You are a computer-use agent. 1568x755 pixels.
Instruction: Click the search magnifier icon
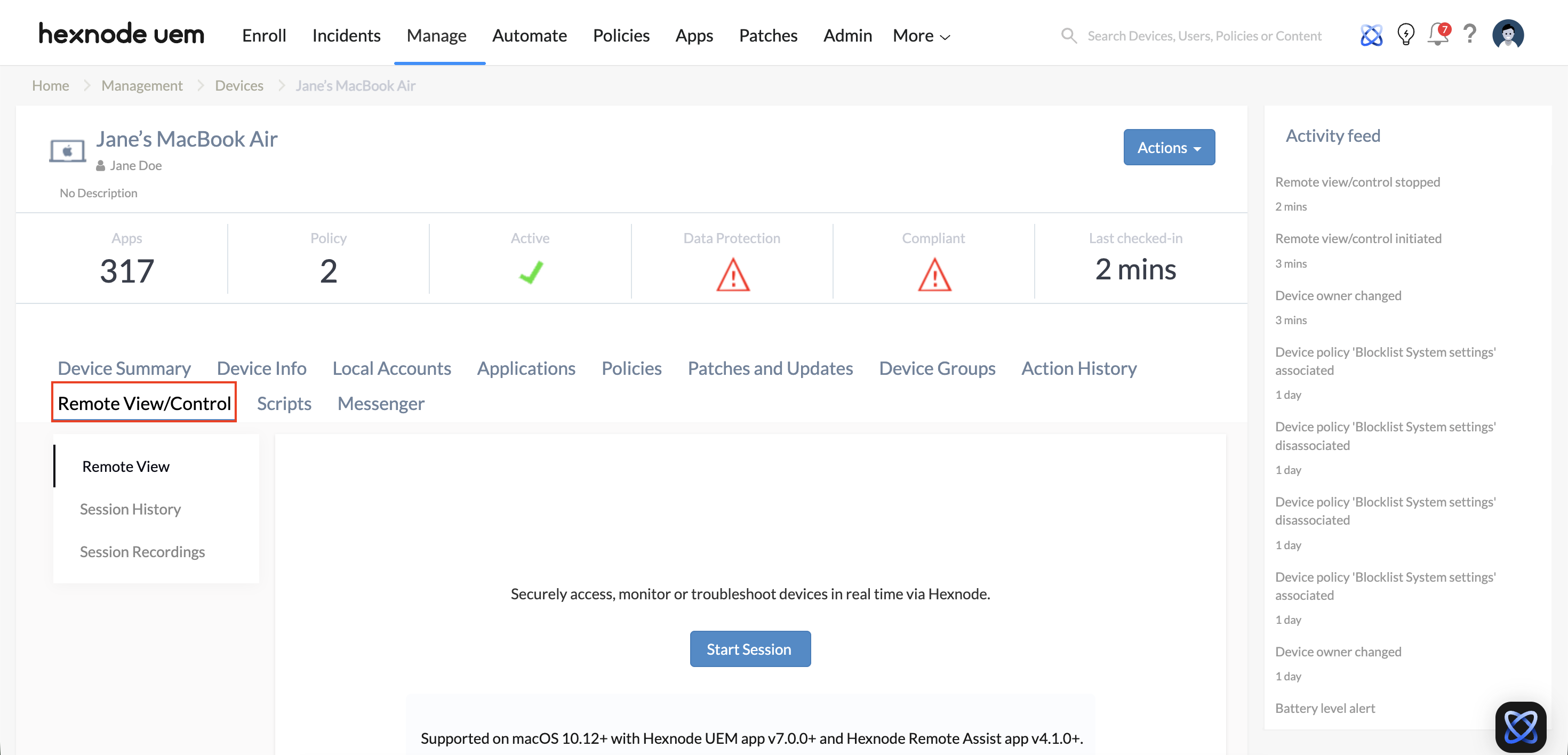1069,35
